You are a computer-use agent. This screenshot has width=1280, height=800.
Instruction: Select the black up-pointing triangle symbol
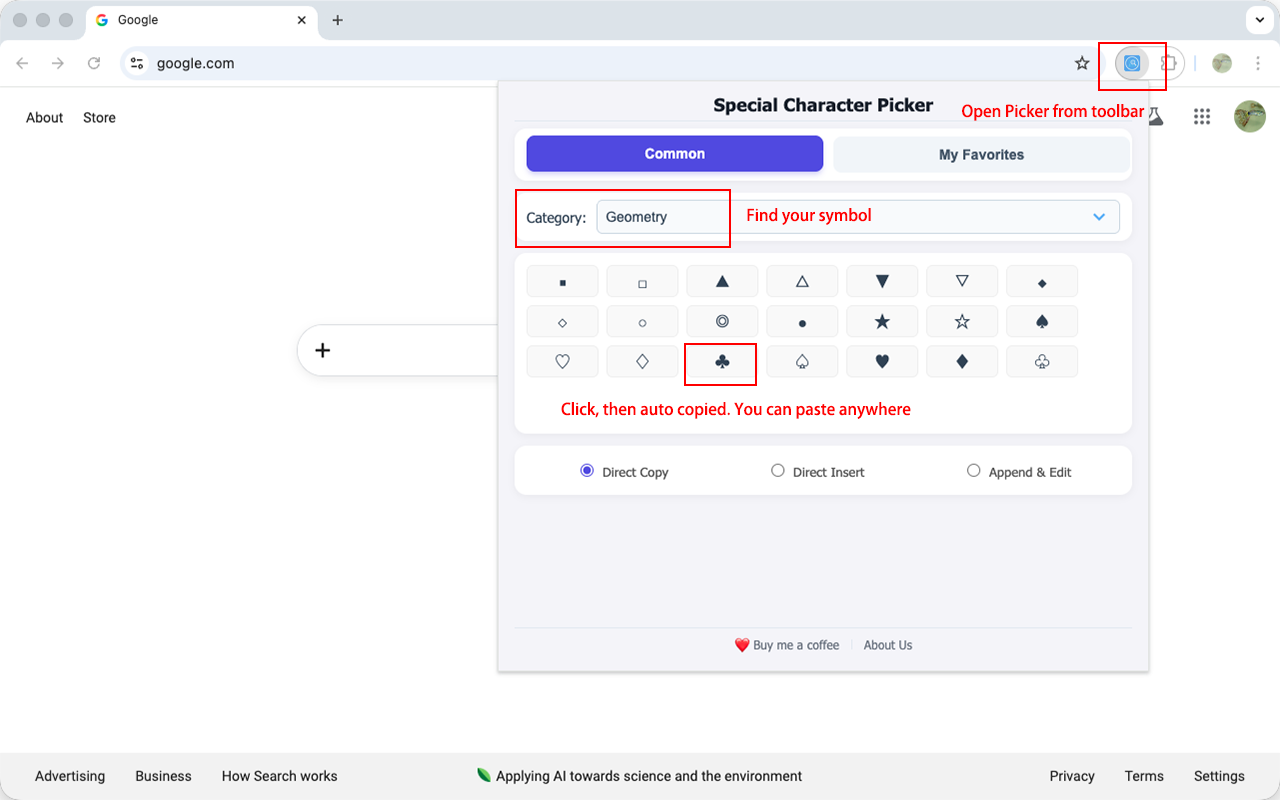(x=722, y=281)
